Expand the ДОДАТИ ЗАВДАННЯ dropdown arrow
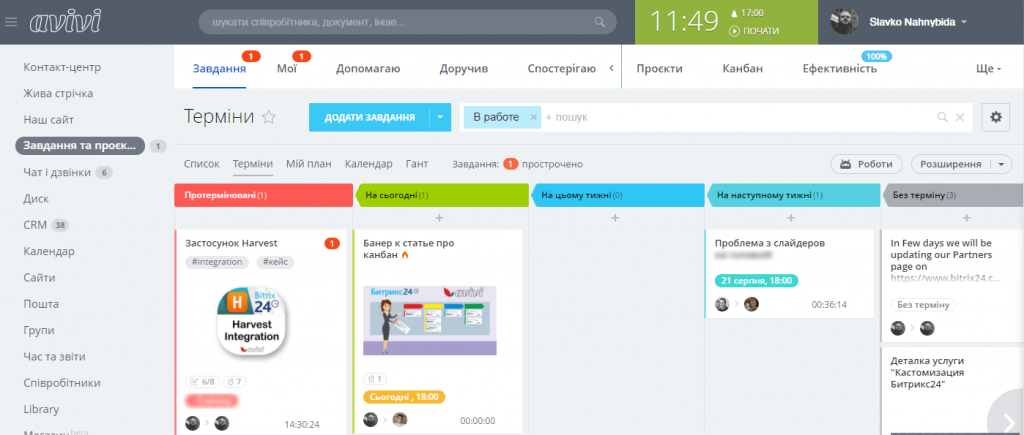Image resolution: width=1024 pixels, height=435 pixels. pos(440,118)
